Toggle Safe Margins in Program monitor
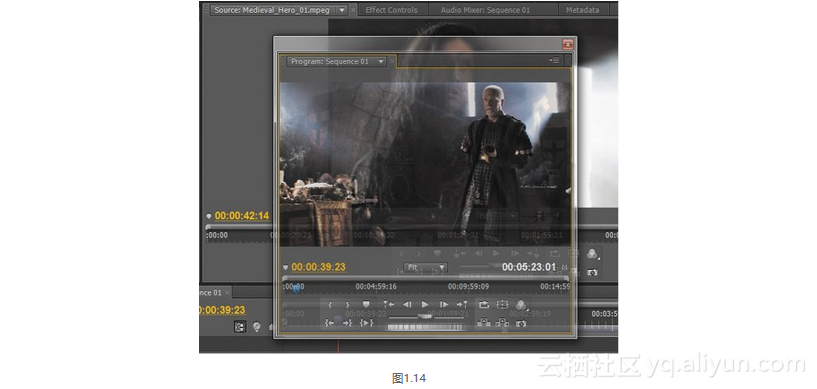 pos(502,305)
